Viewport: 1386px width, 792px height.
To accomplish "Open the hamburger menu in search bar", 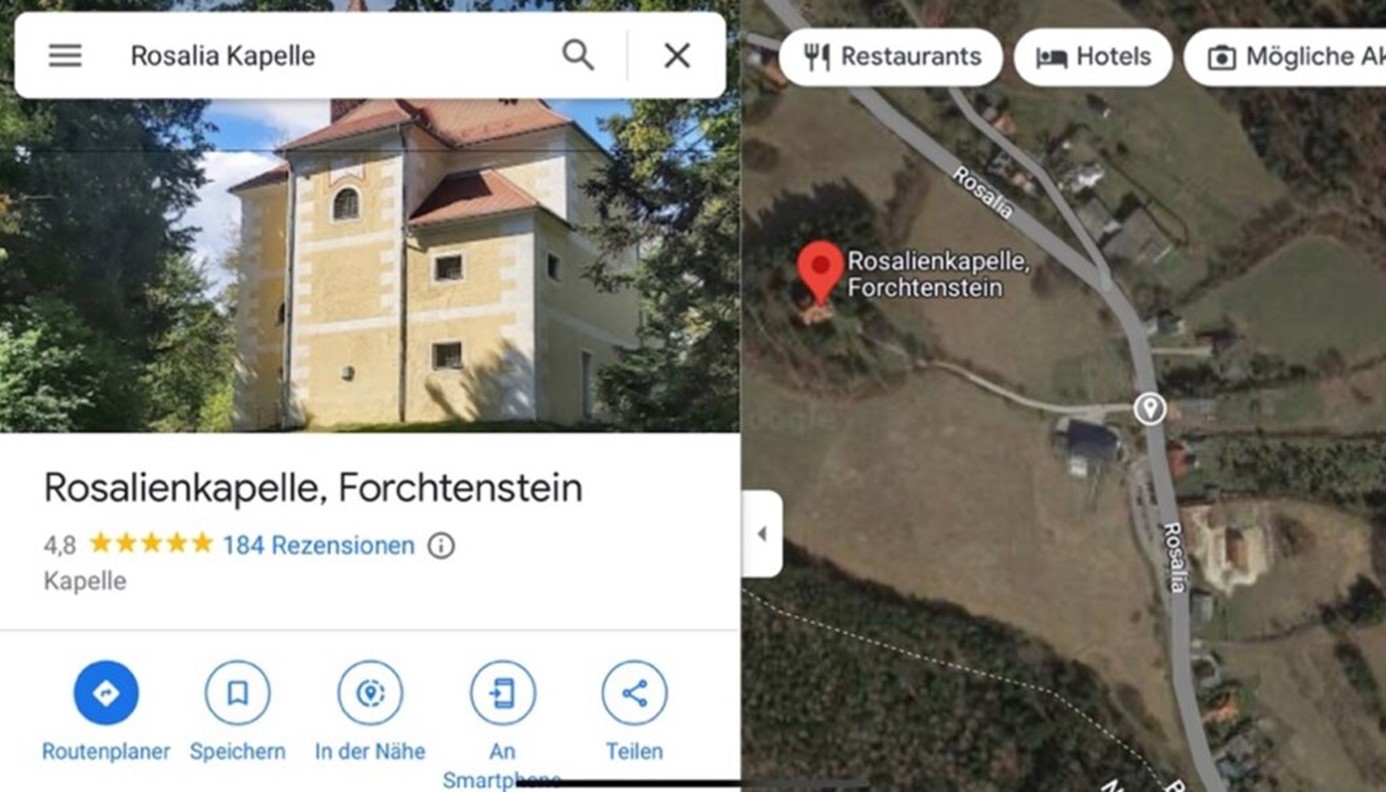I will click(65, 55).
